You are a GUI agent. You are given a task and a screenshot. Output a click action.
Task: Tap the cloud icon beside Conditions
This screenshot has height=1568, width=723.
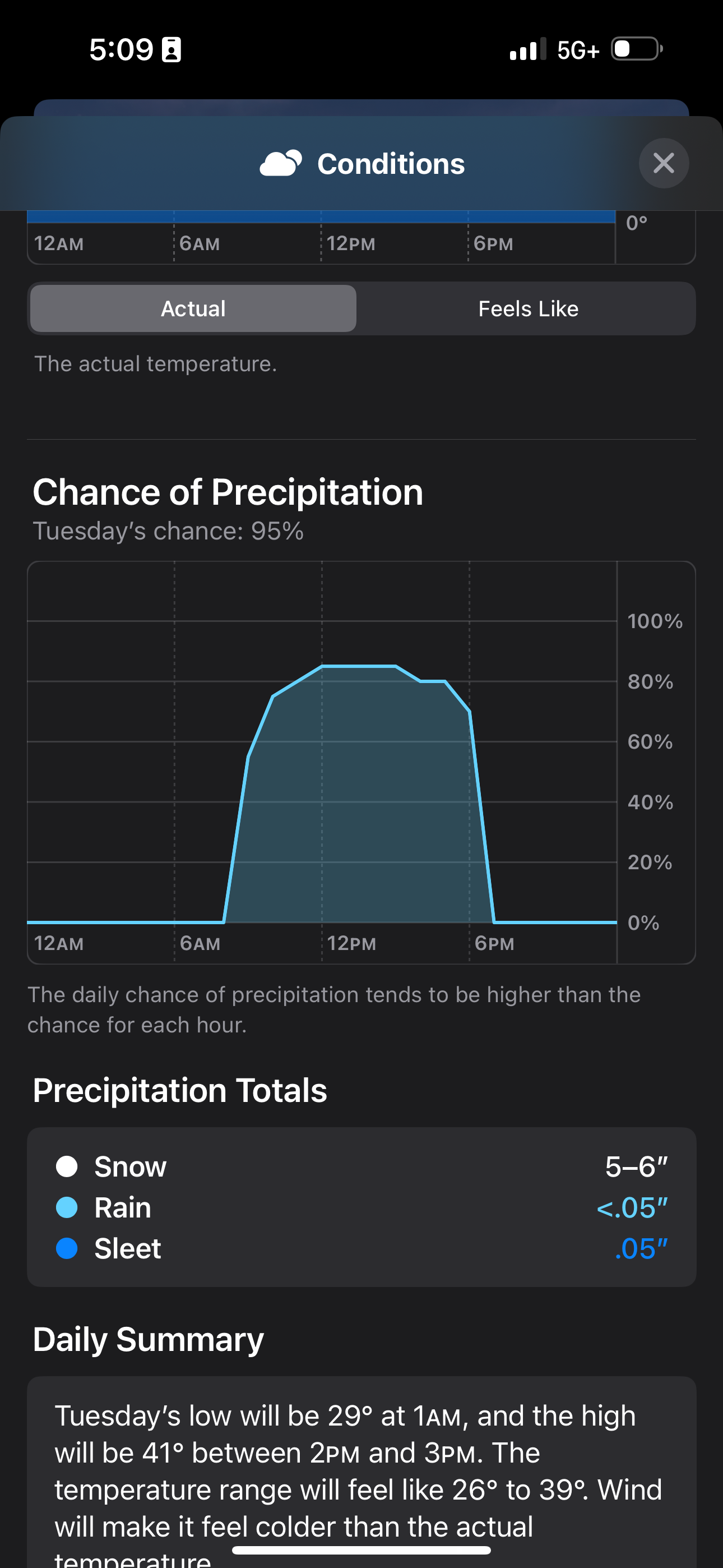coord(281,163)
